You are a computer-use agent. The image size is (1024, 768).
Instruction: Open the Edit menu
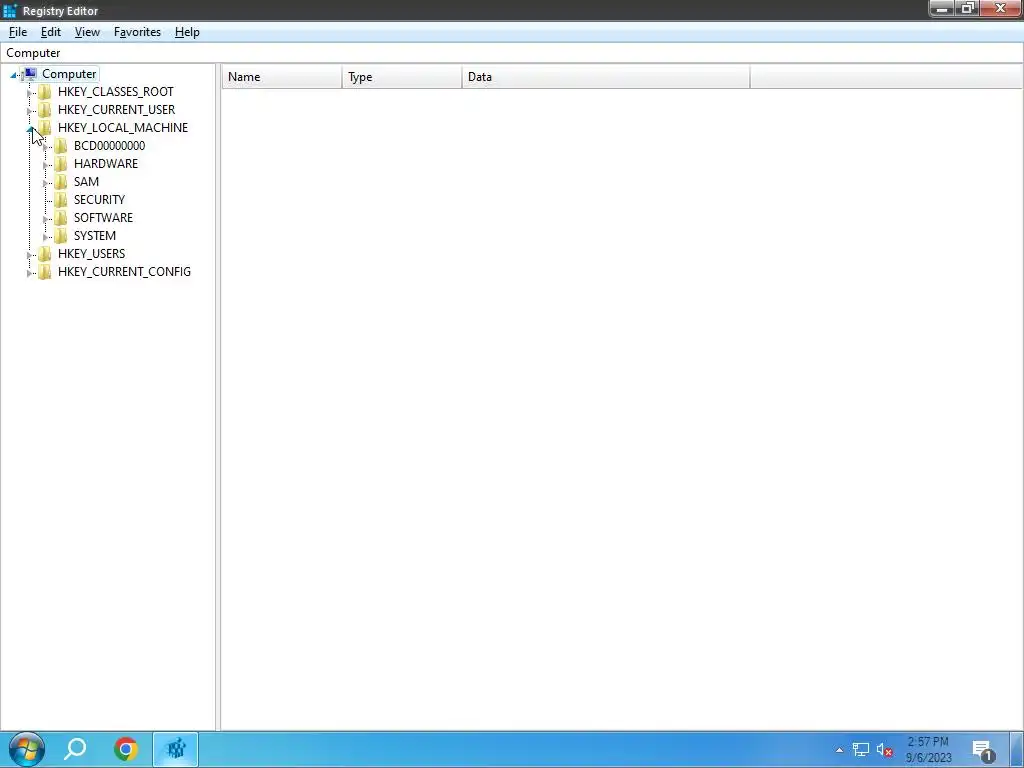pyautogui.click(x=50, y=32)
